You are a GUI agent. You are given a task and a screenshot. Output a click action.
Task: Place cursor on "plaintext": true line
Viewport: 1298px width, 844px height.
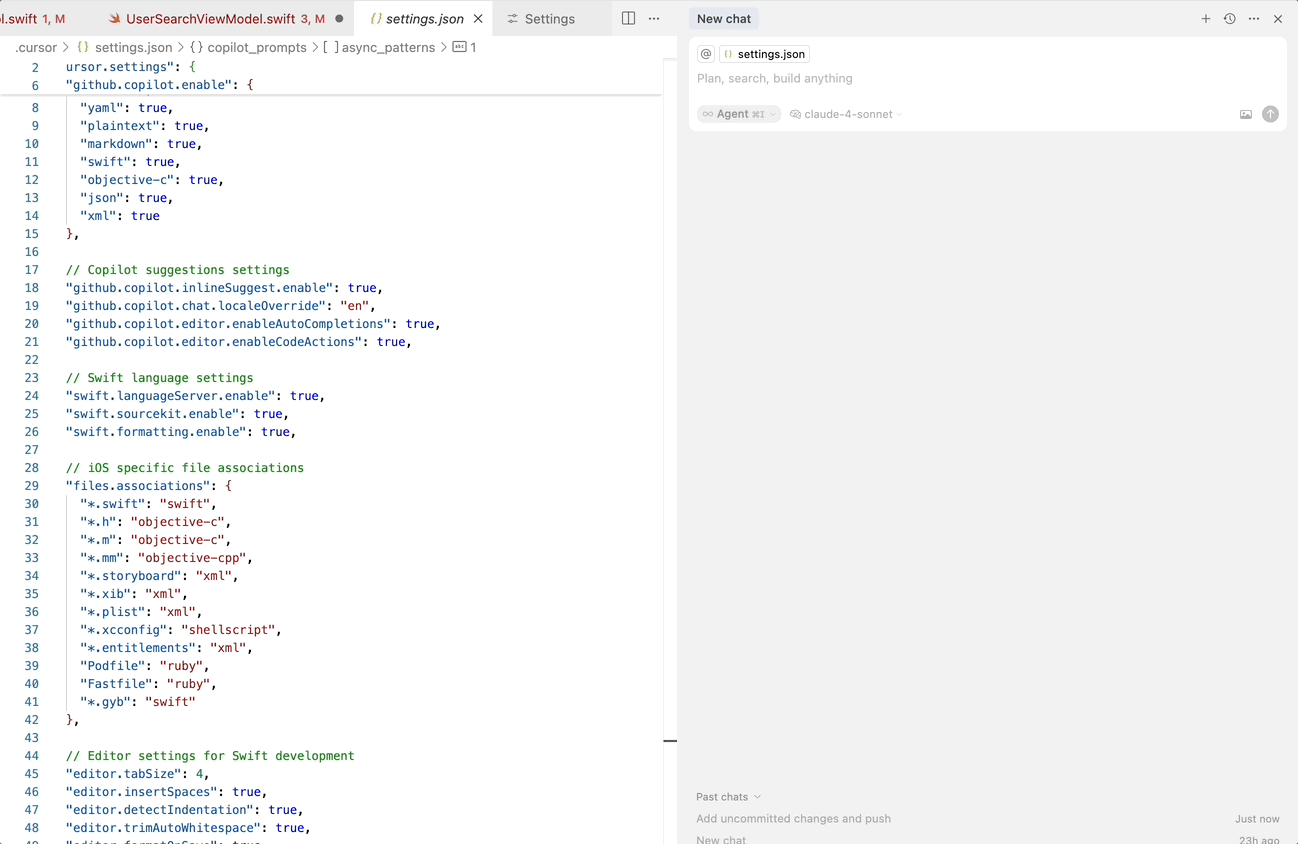pos(145,126)
